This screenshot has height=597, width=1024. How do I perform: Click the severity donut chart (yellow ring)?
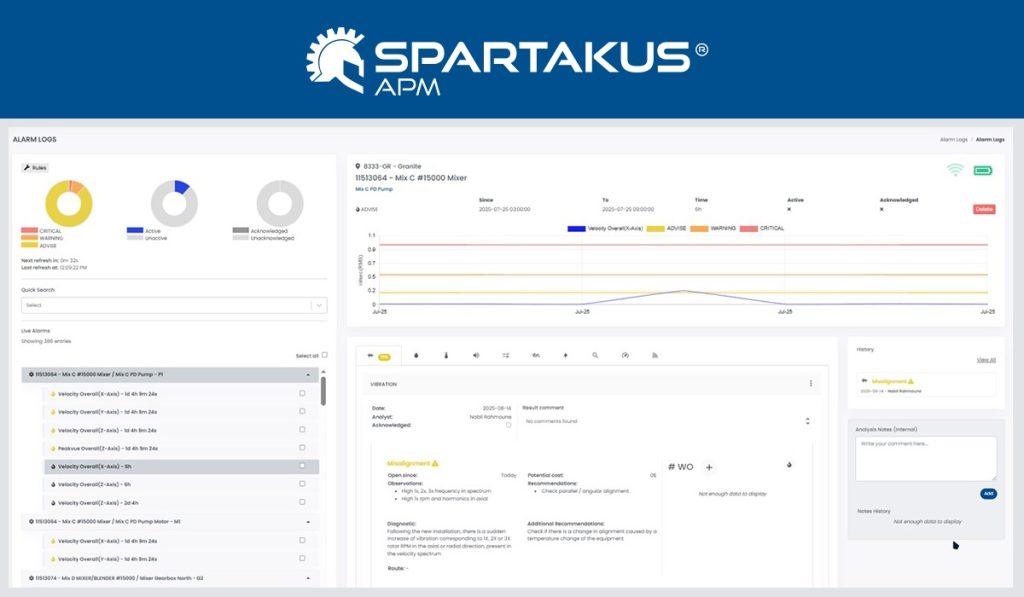69,203
